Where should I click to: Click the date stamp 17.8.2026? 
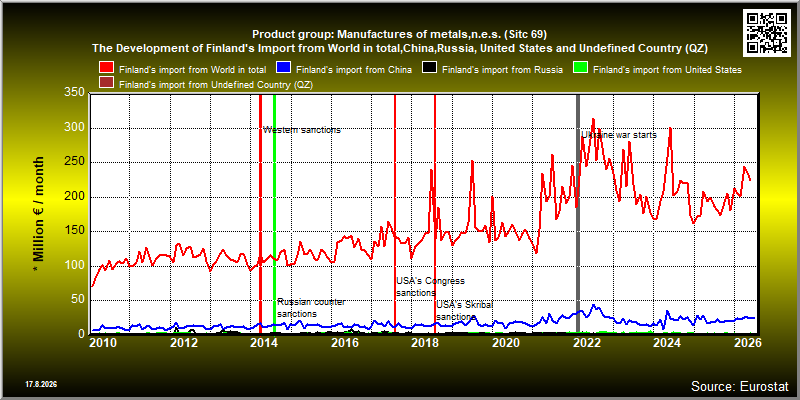click(x=41, y=383)
